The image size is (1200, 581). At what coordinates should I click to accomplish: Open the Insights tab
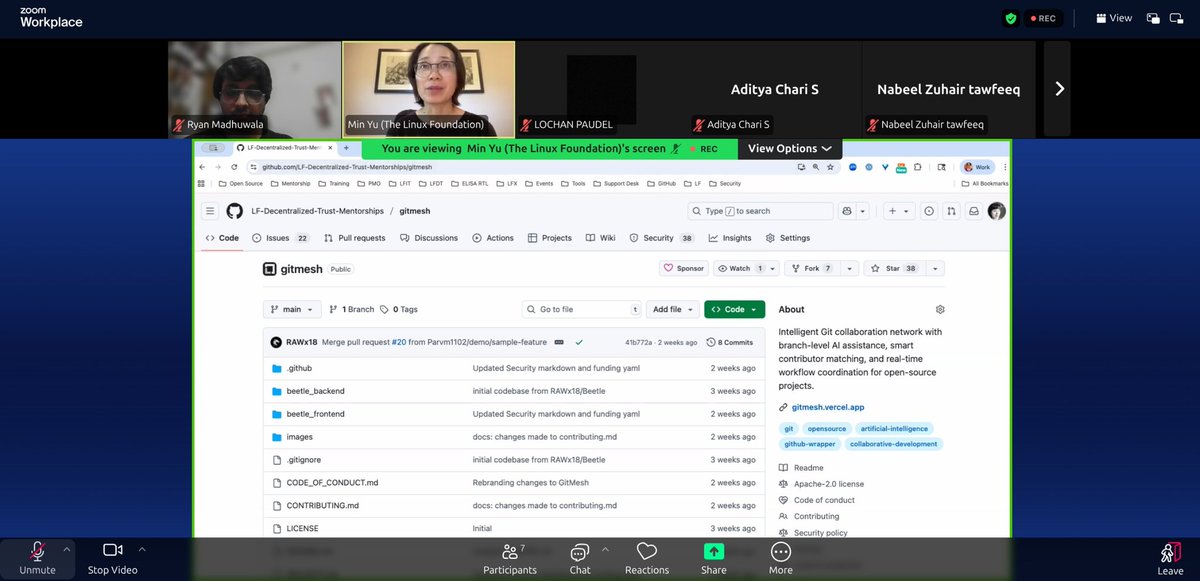point(730,238)
